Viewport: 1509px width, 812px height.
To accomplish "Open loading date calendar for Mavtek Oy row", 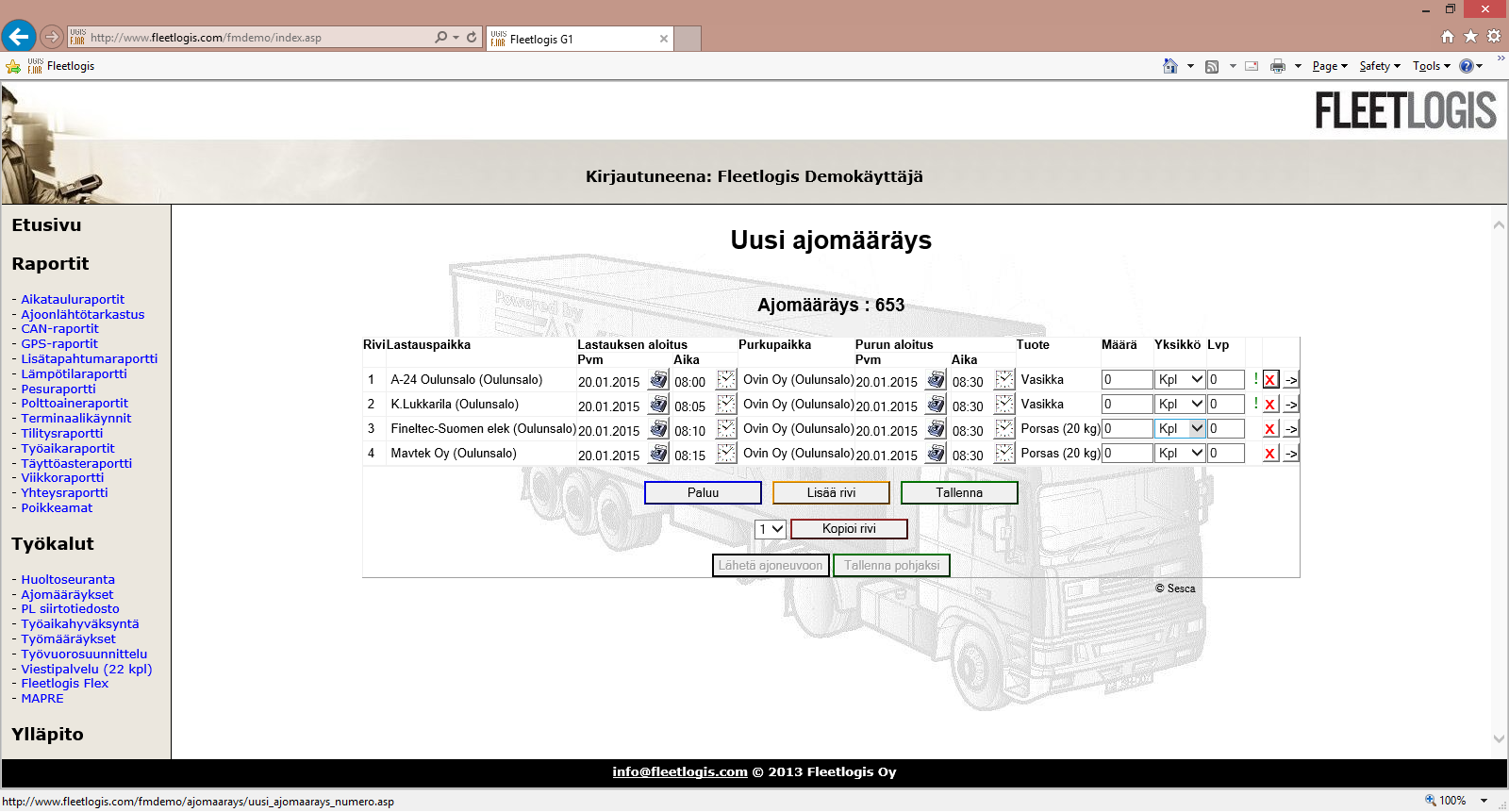I will point(658,454).
